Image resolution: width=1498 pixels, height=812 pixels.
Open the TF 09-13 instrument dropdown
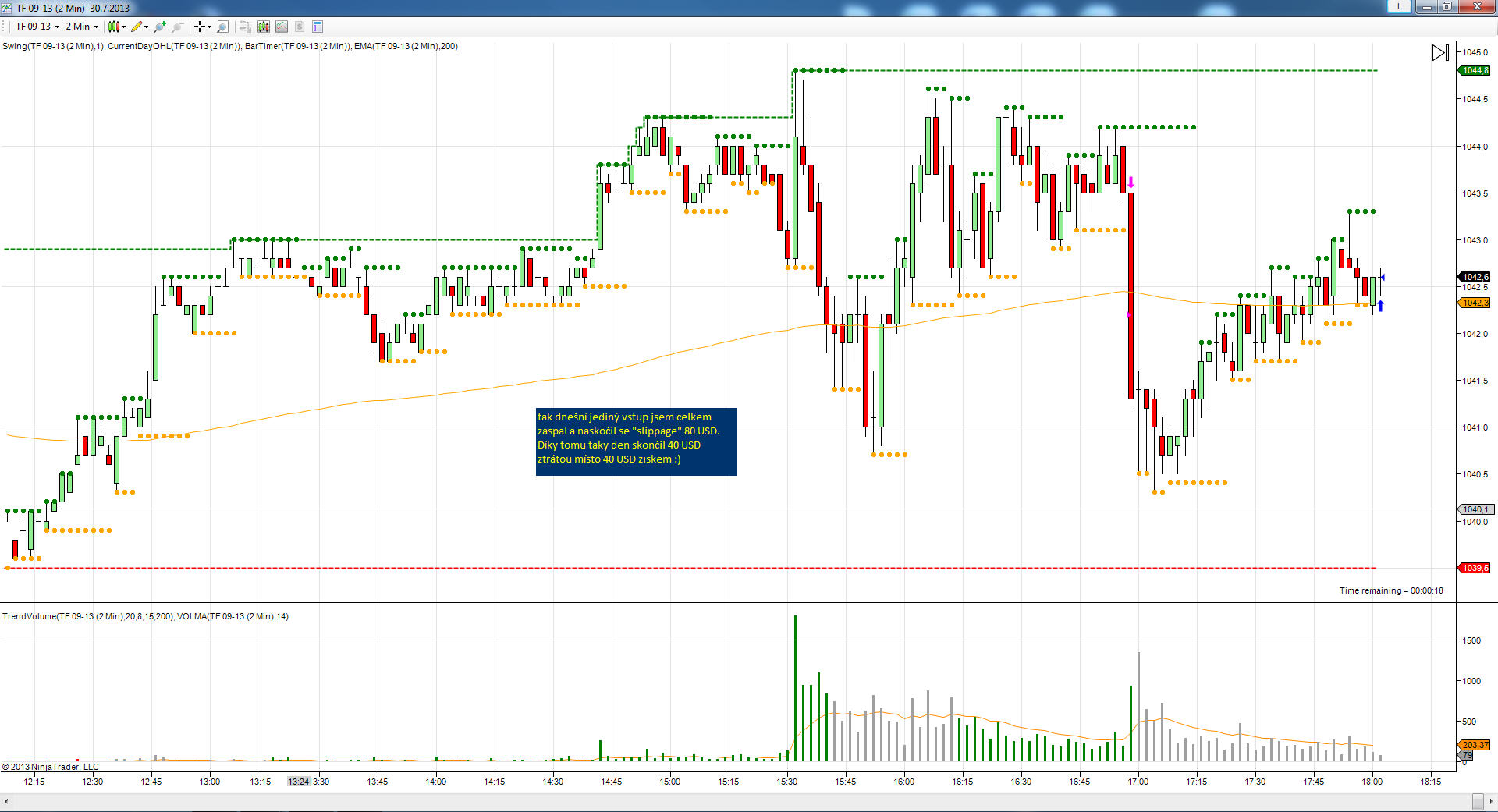click(37, 27)
